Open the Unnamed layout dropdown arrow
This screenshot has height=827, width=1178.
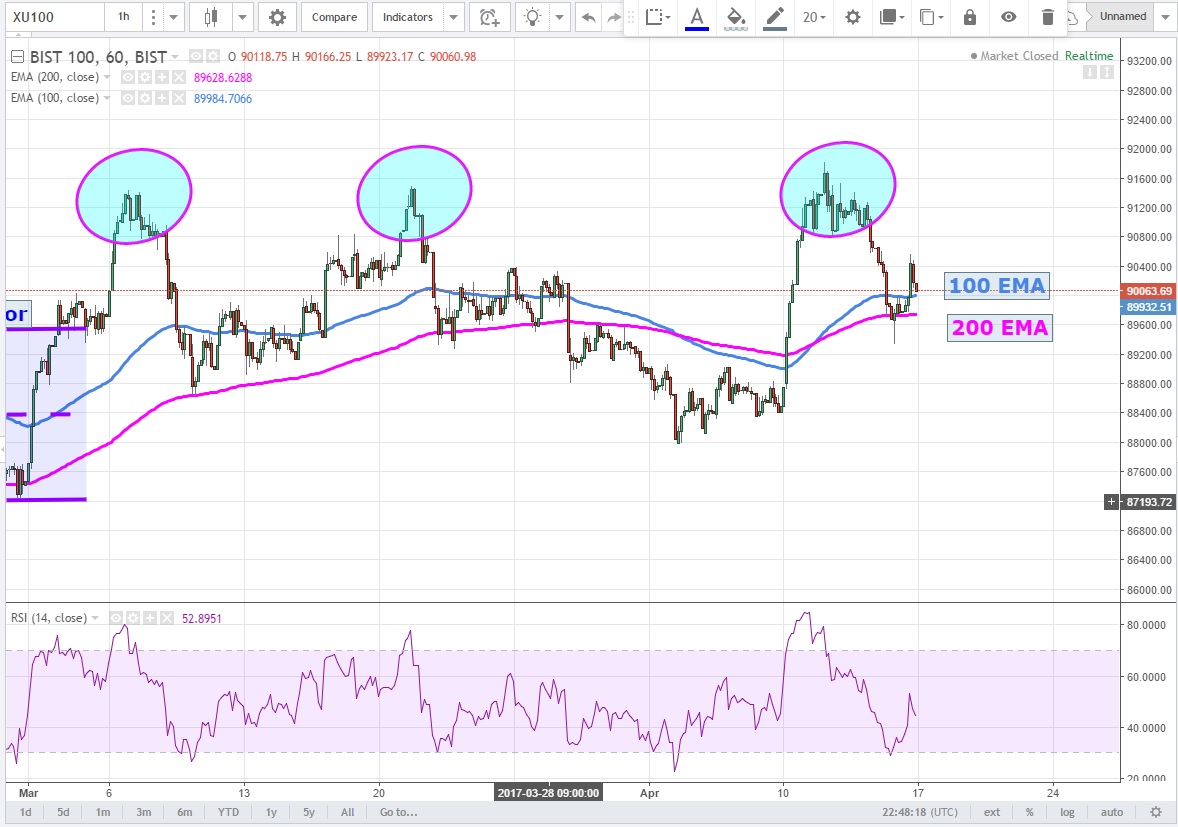[1165, 17]
